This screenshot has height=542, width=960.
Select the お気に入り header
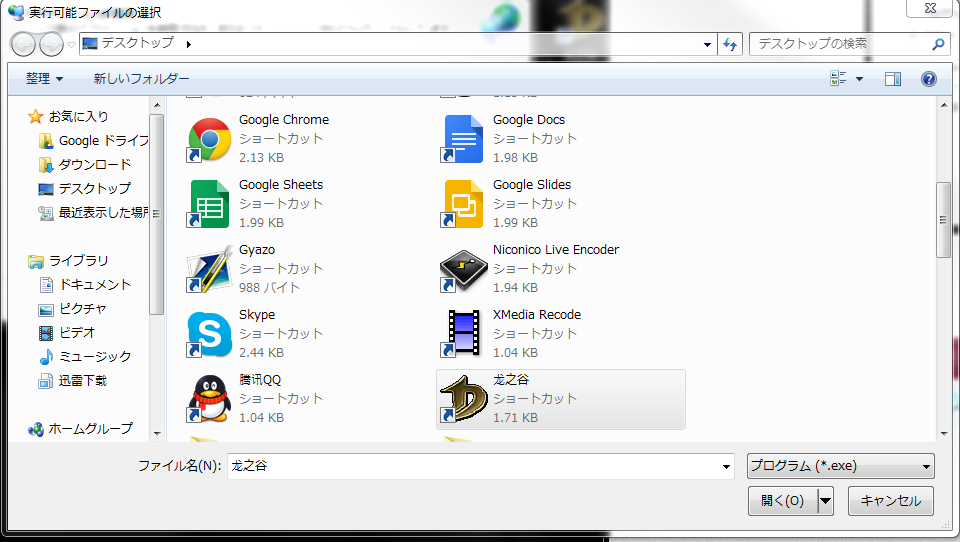coord(69,116)
